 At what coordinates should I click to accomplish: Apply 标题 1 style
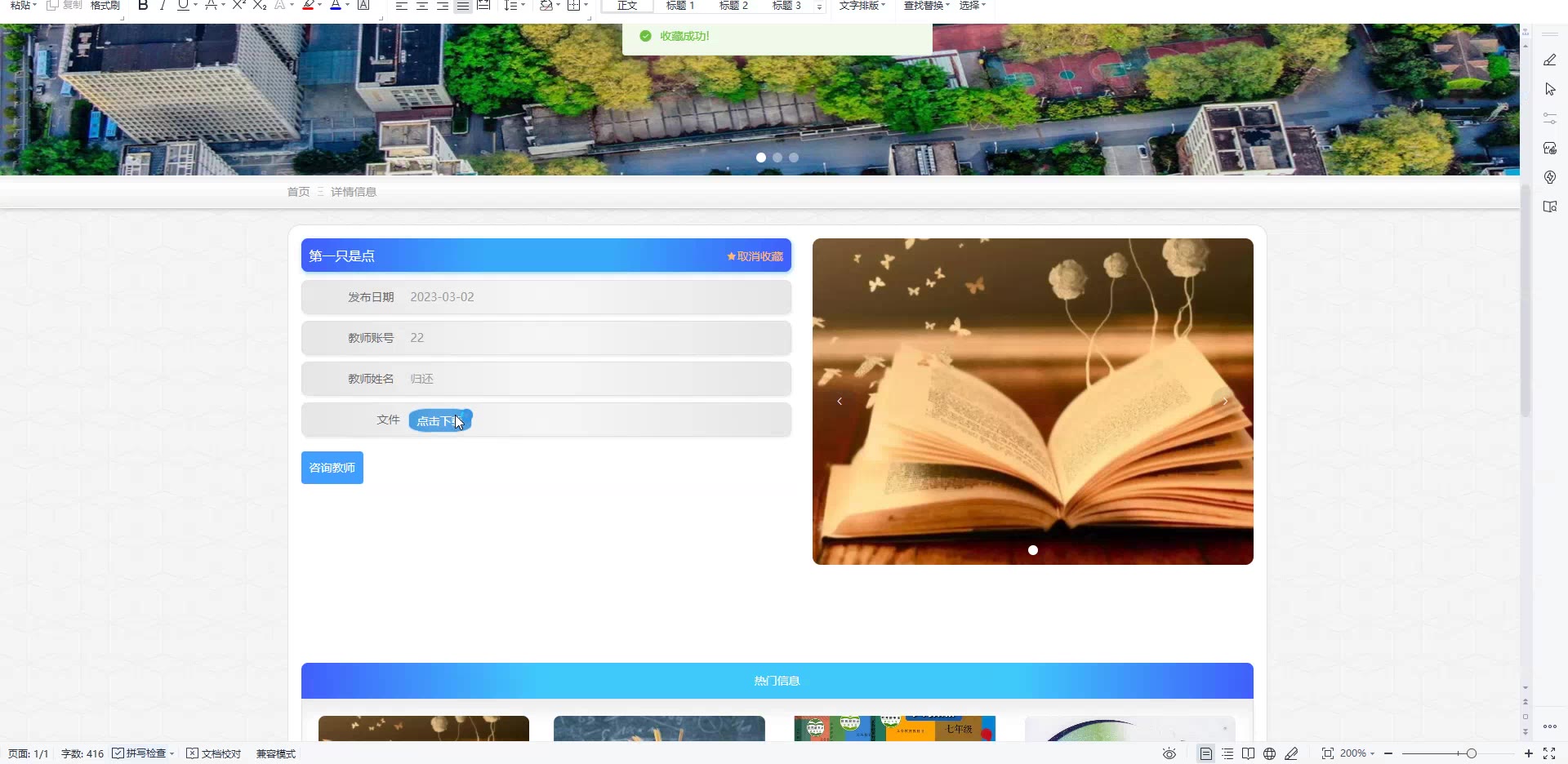coord(680,5)
